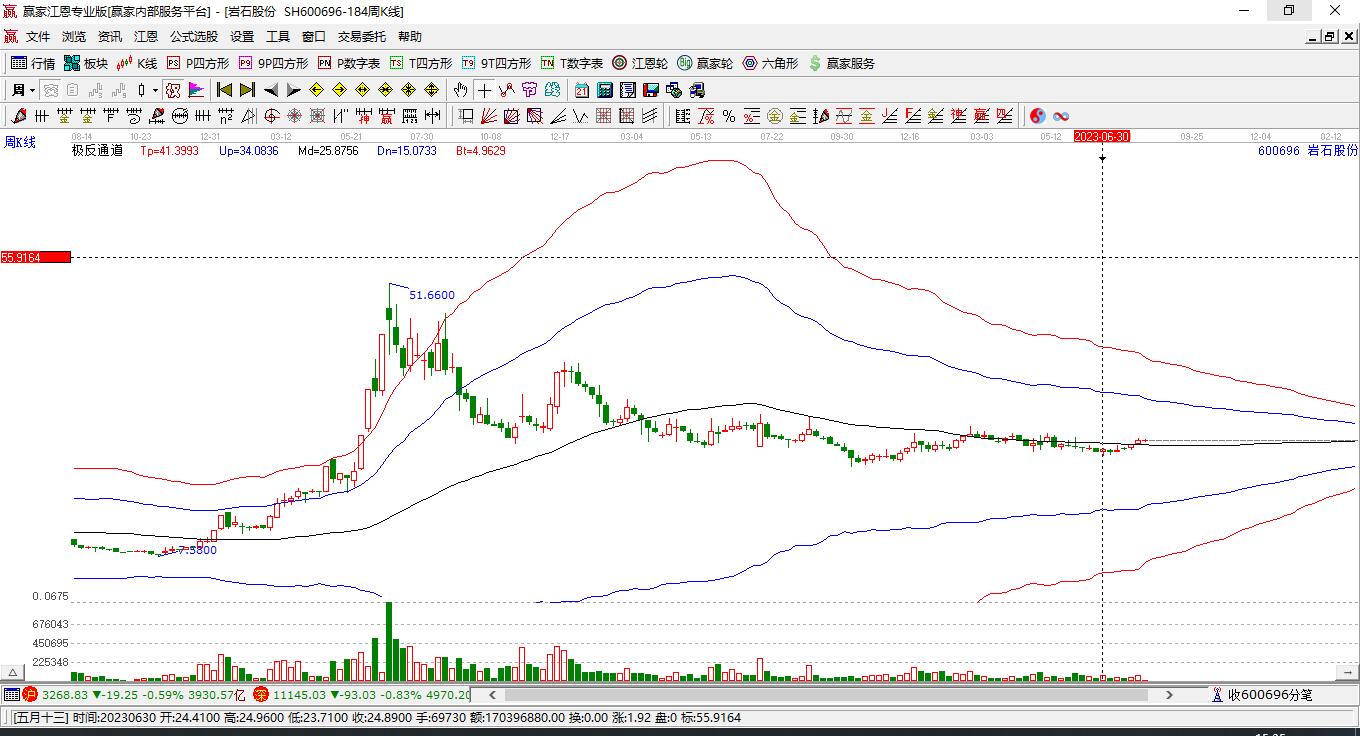This screenshot has width=1360, height=736.
Task: Open the T四方形 tool
Action: tap(421, 63)
